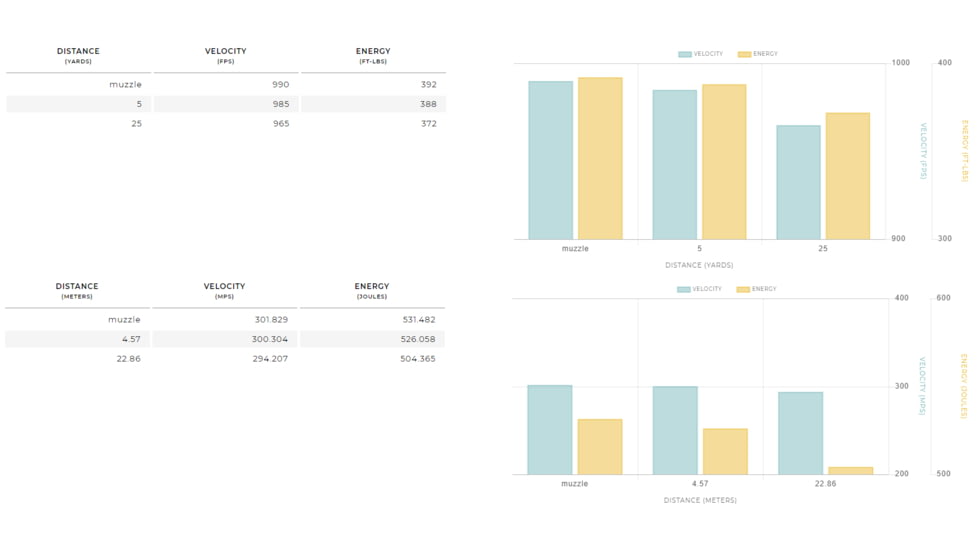Screen dimensions: 978x550
Task: Select the small energy bar at 22.86 meters
Action: tap(850, 471)
